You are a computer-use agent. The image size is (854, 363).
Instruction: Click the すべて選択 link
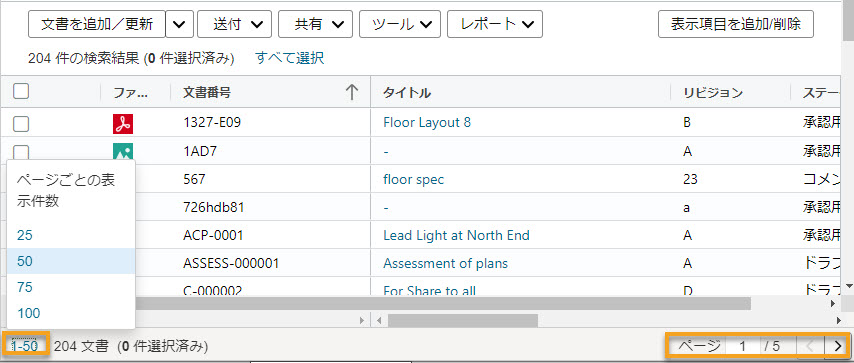[x=290, y=58]
